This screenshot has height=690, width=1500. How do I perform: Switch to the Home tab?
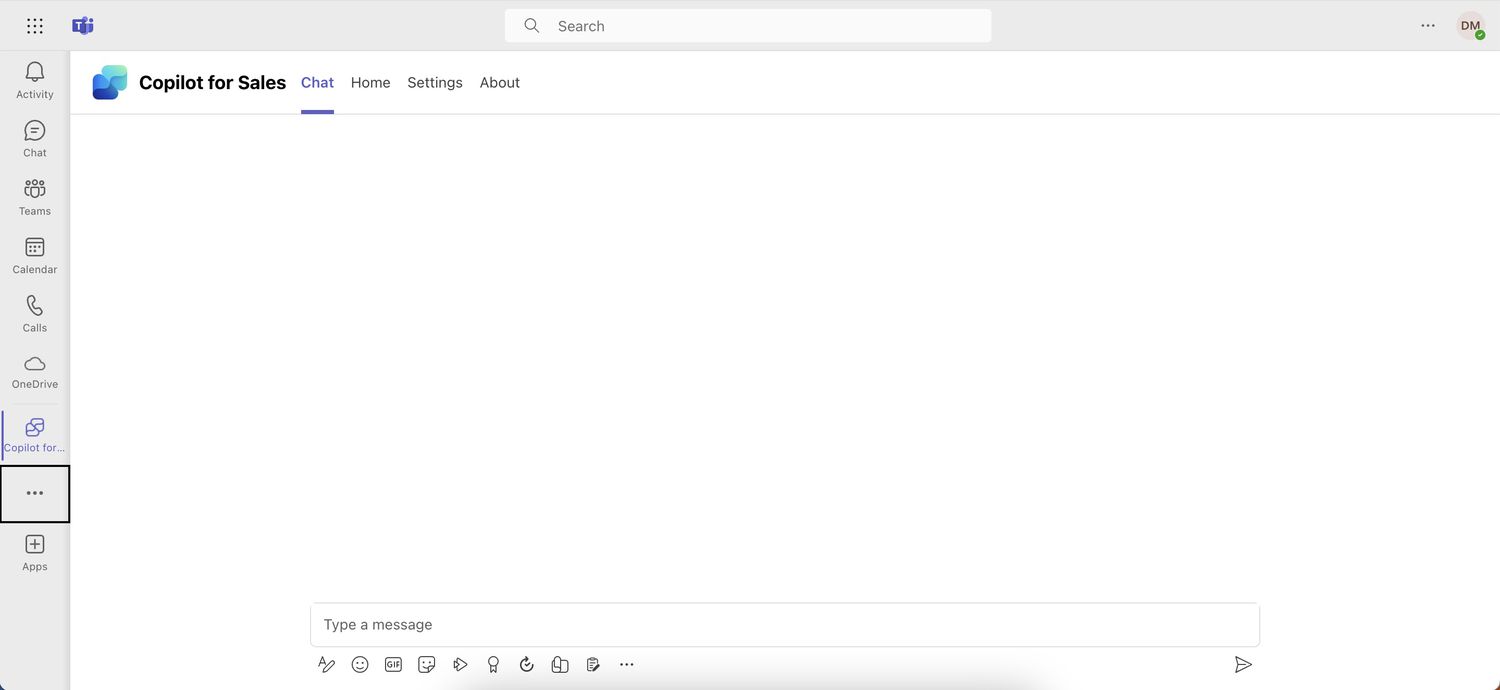click(370, 83)
